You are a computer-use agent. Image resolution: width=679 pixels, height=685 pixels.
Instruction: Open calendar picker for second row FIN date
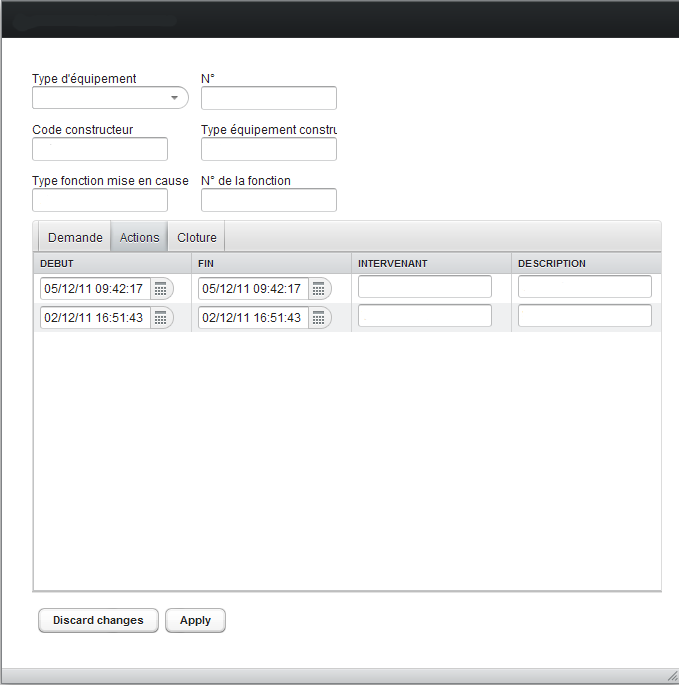(319, 318)
